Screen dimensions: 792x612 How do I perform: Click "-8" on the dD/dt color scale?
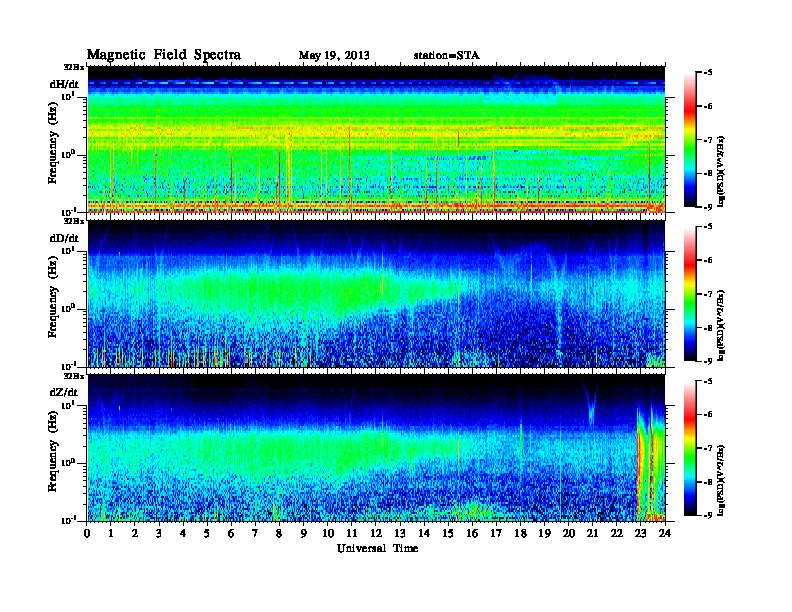coord(708,328)
